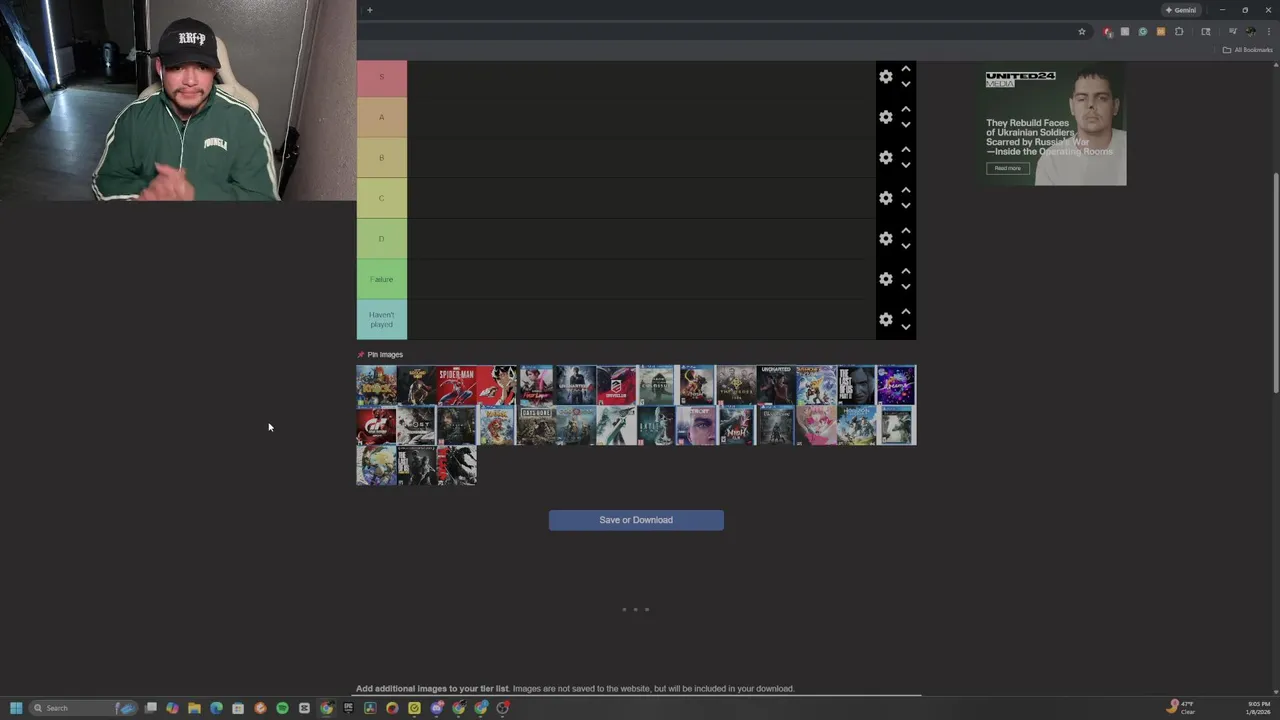Select the Dreams game cover
This screenshot has height=720, width=1280.
coord(896,385)
